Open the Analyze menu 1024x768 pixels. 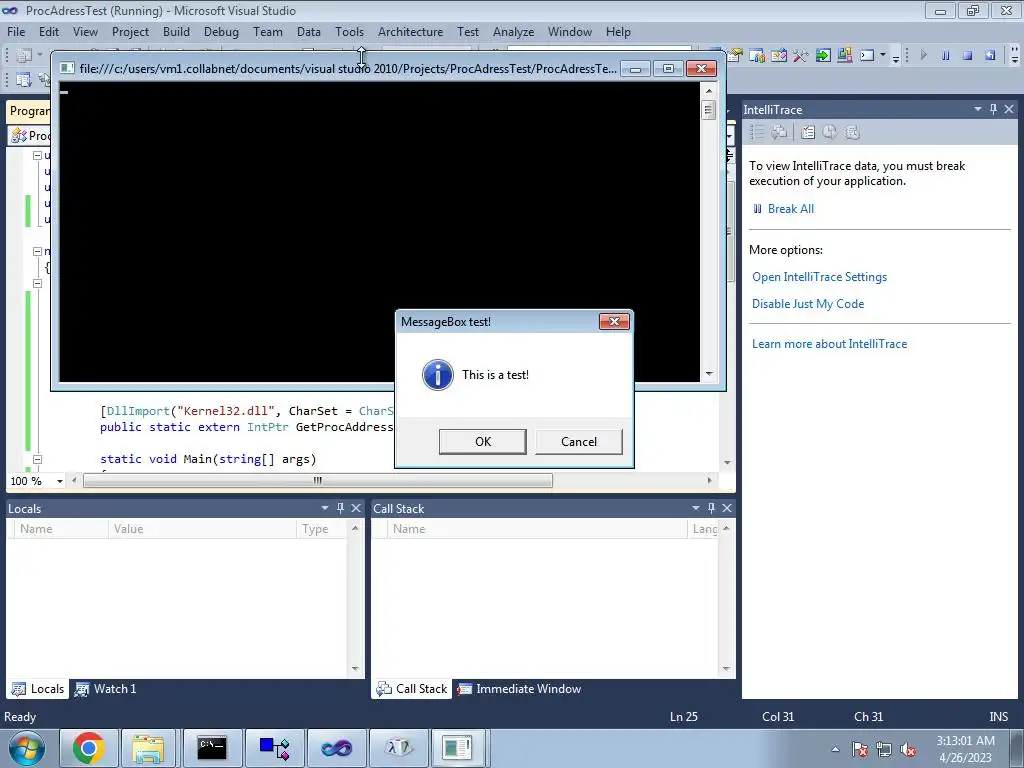[x=513, y=31]
